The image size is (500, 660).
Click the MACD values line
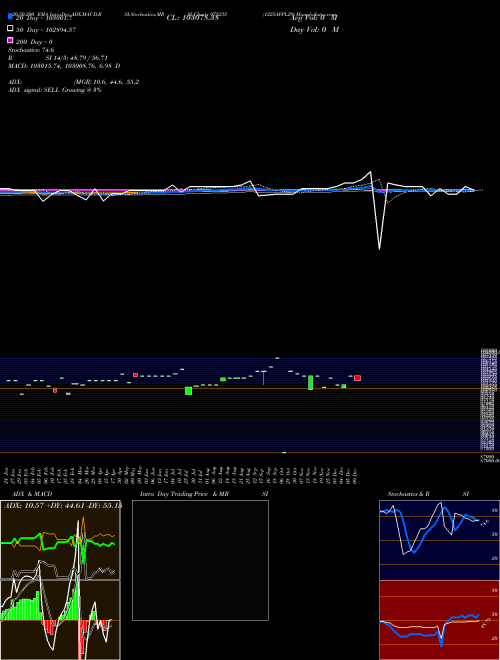tap(64, 66)
